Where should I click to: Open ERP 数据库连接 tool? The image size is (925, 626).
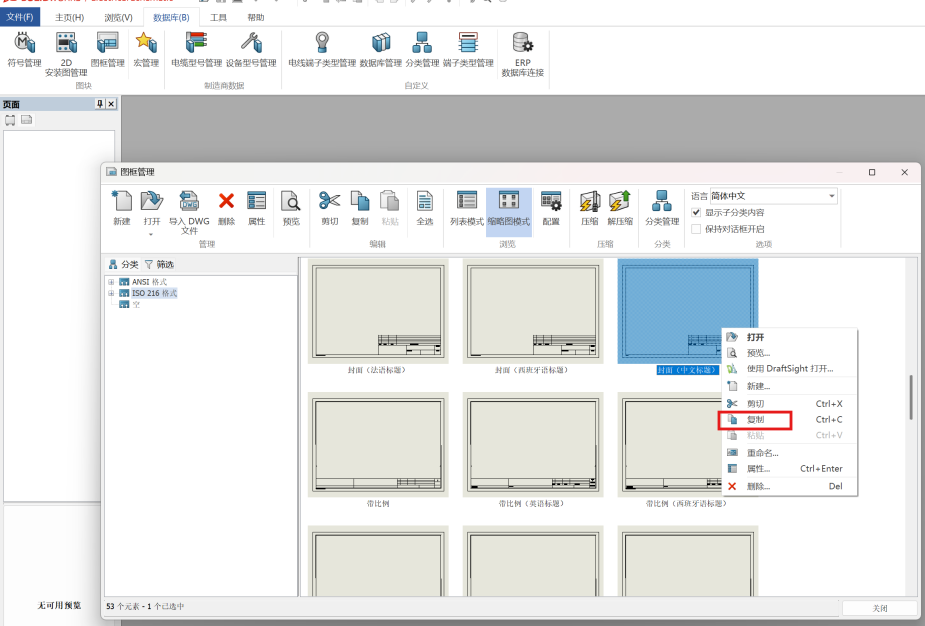[522, 52]
